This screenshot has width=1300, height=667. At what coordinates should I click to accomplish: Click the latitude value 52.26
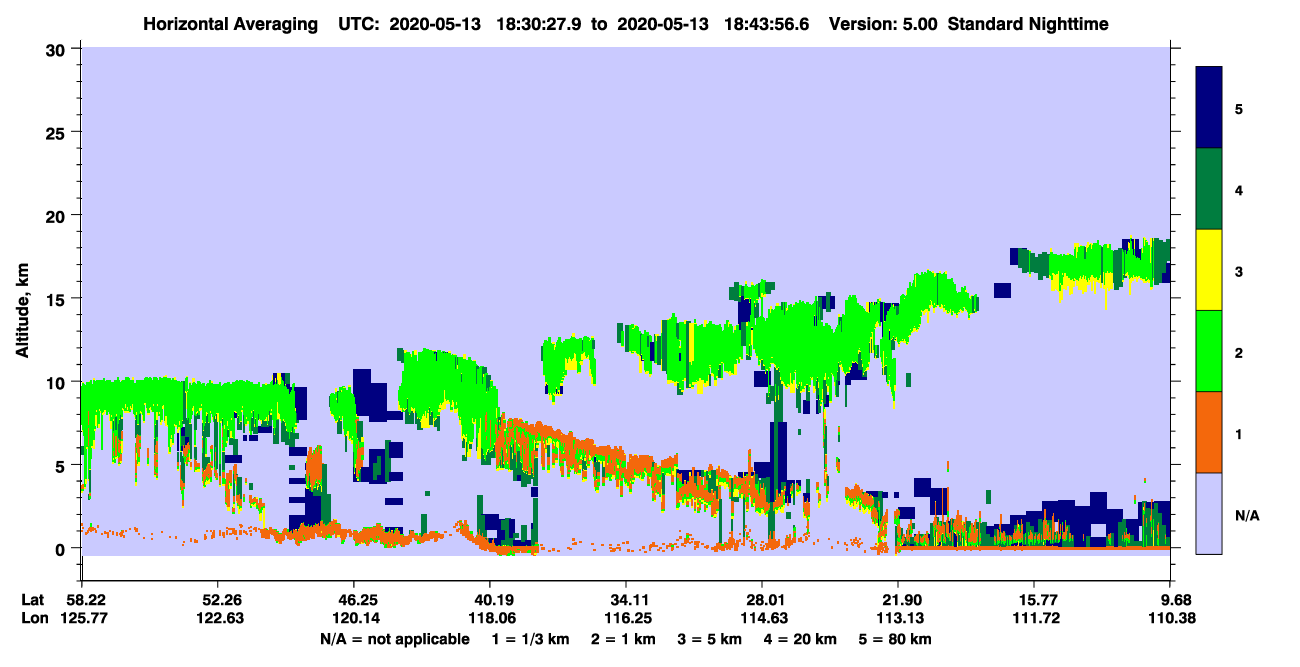click(x=217, y=600)
